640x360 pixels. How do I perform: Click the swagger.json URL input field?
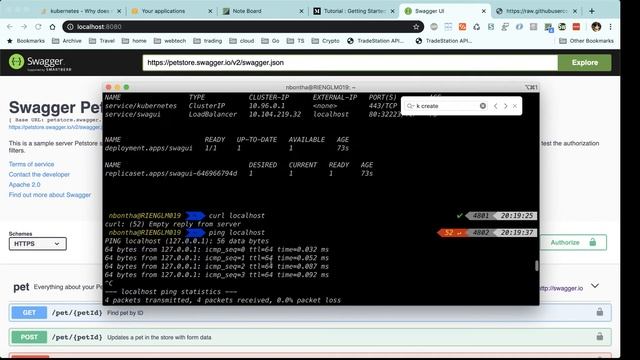[x=350, y=62]
